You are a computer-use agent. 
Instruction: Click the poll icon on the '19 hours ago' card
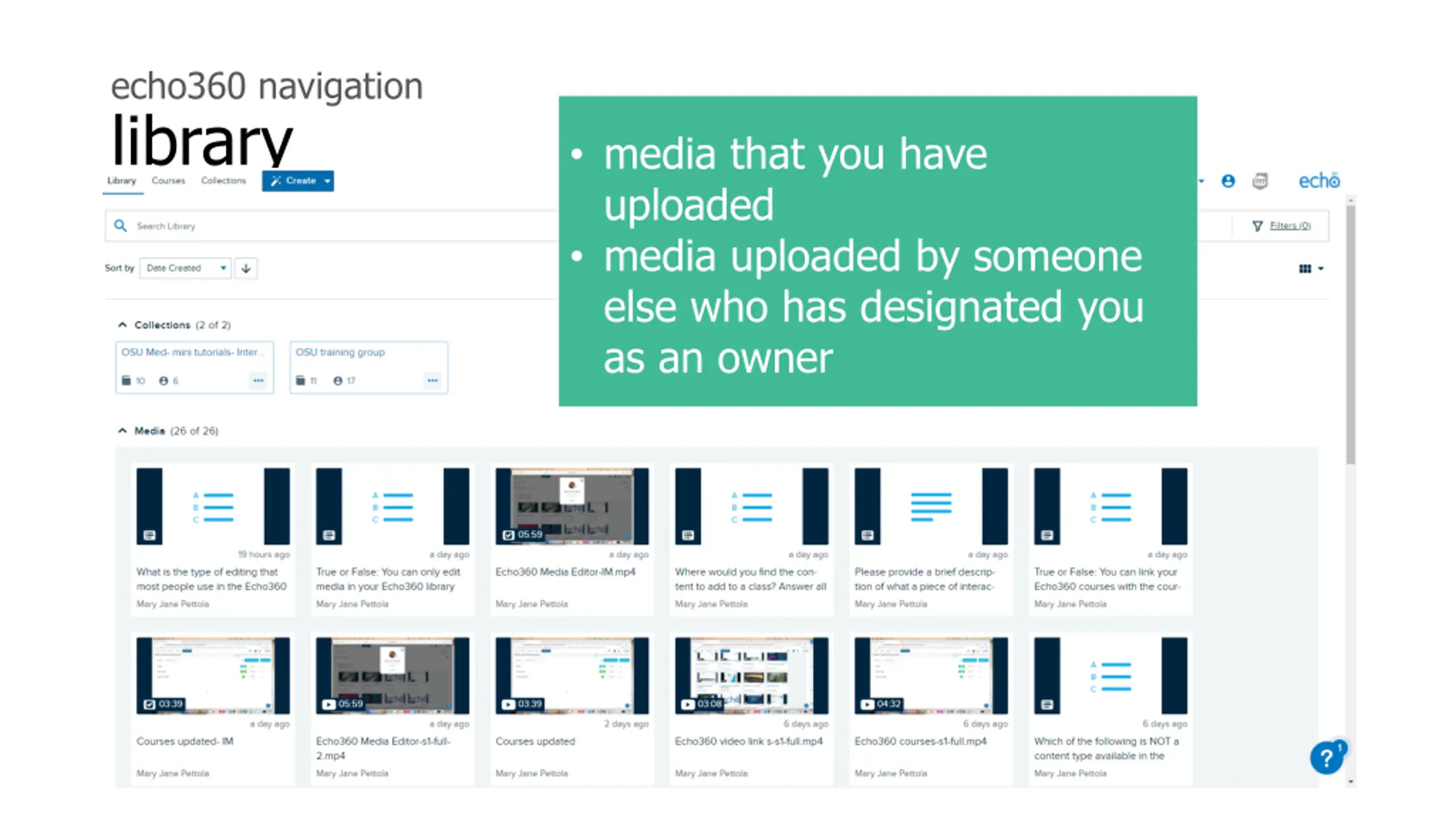(x=150, y=535)
